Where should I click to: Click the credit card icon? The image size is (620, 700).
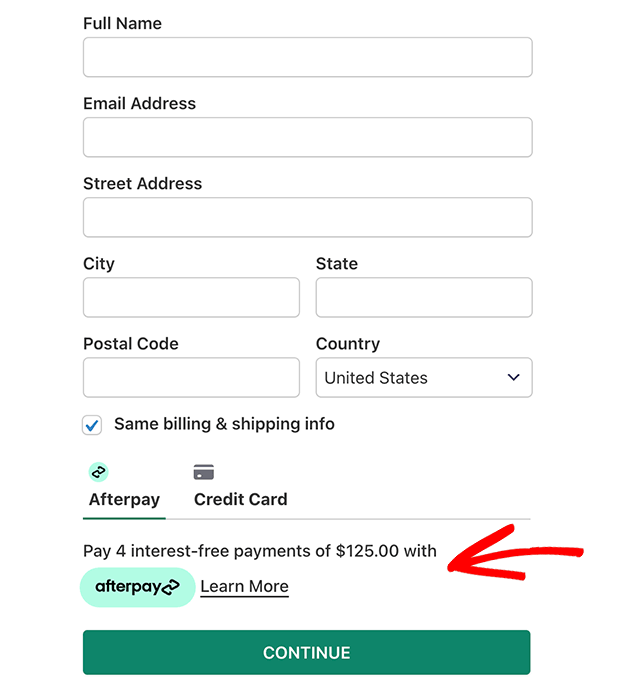point(204,472)
